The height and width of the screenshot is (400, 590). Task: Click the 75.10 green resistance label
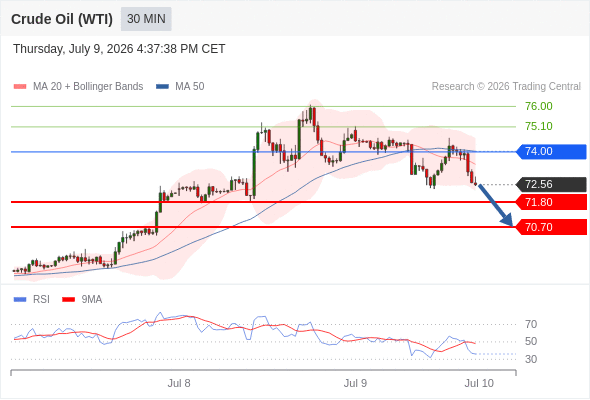click(x=539, y=126)
